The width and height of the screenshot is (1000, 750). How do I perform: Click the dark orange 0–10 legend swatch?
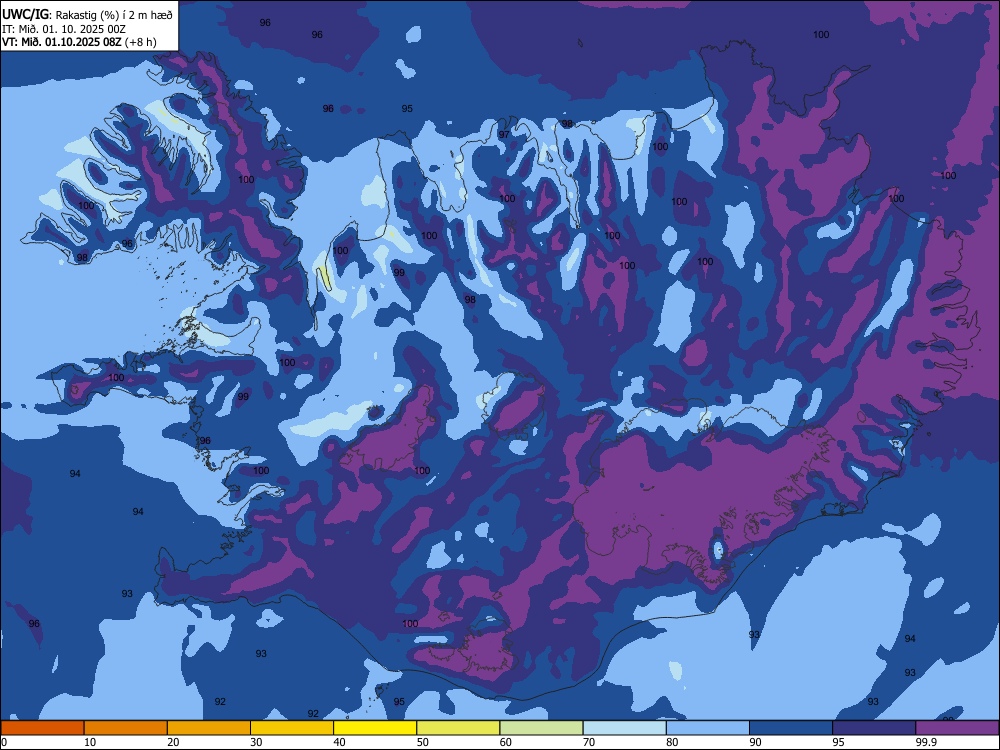point(42,728)
